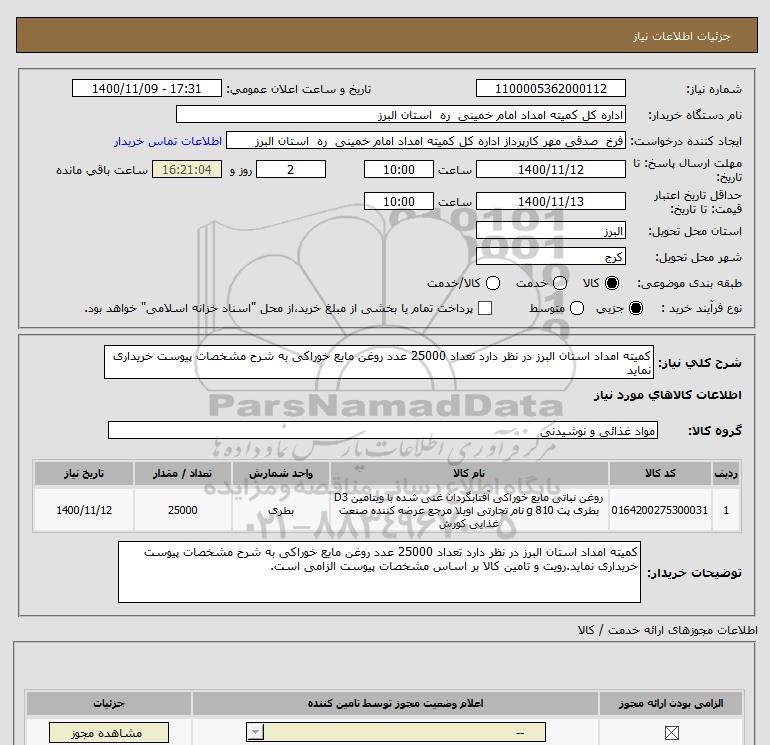Select the کالا radio button
The image size is (770, 745).
coord(612,283)
